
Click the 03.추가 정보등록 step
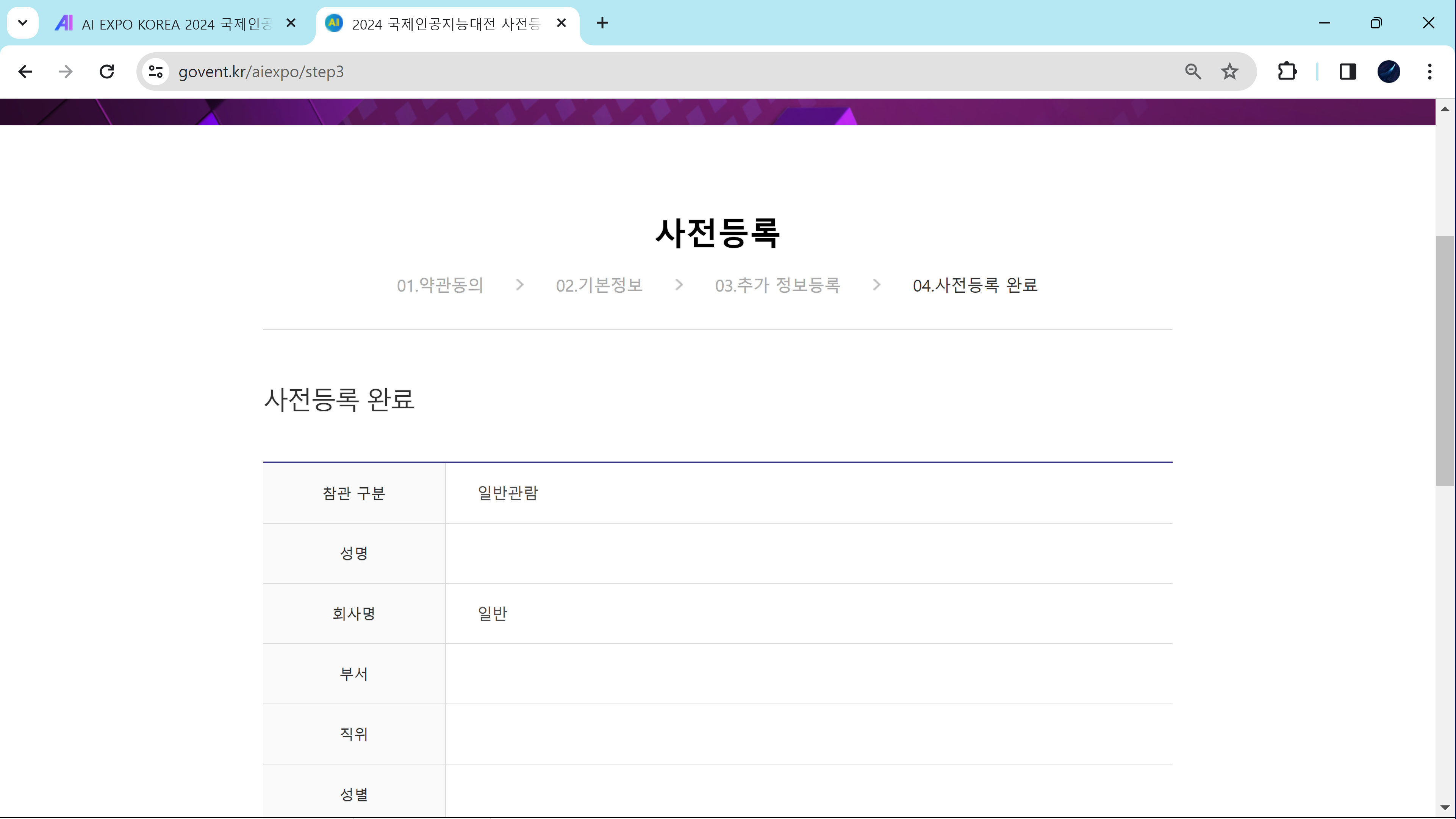point(777,285)
